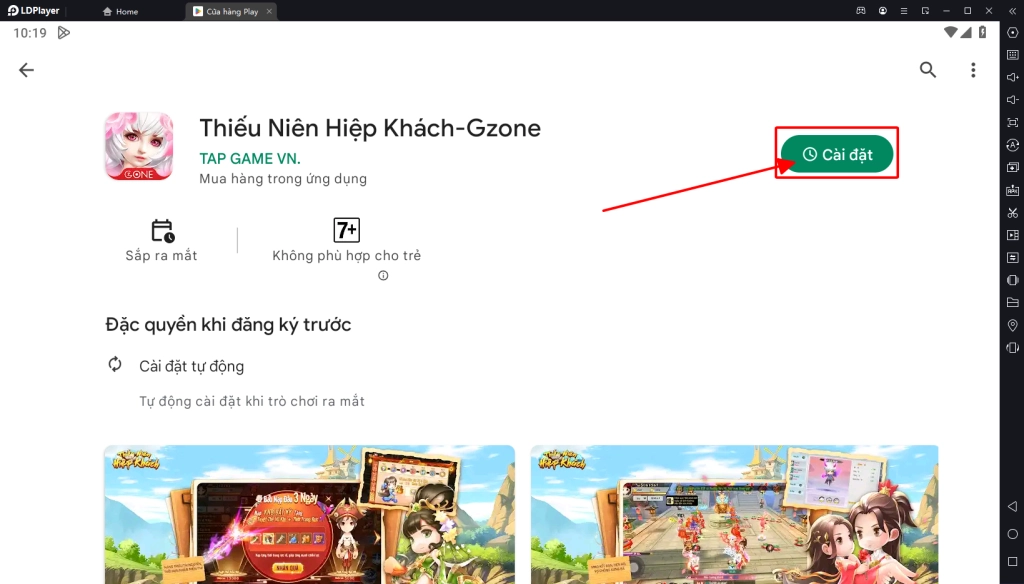Viewport: 1024px width, 584px height.
Task: Open the three-dot overflow menu
Action: [x=973, y=70]
